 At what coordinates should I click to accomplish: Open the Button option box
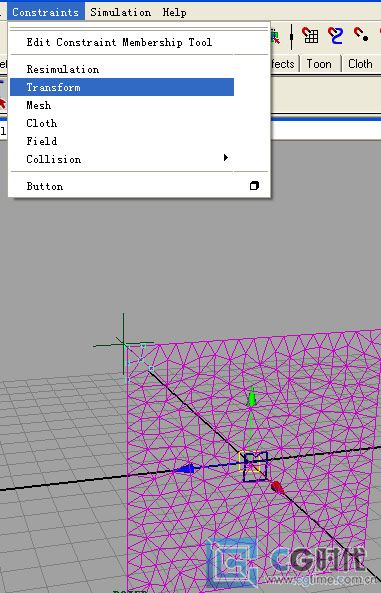pyautogui.click(x=254, y=185)
